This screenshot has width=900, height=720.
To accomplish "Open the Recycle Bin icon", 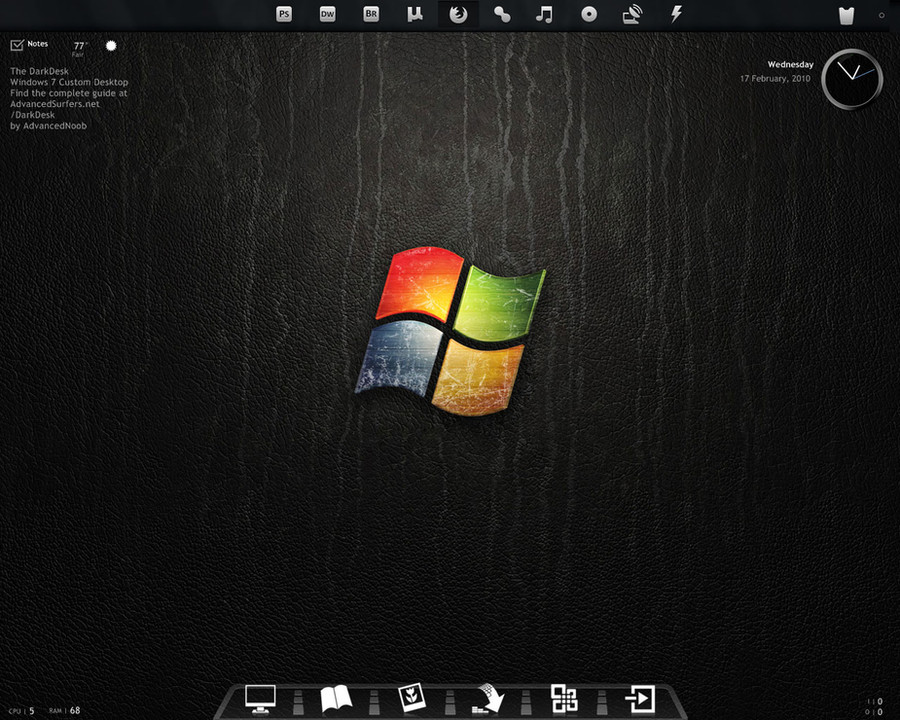I will [847, 15].
